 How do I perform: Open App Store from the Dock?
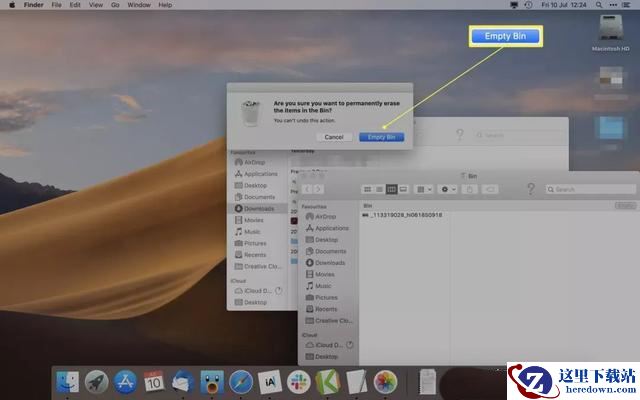[125, 382]
